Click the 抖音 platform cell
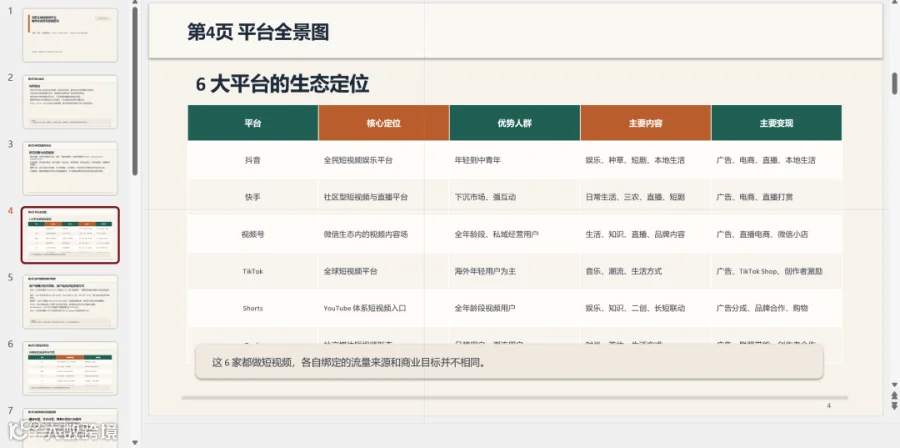 click(253, 161)
